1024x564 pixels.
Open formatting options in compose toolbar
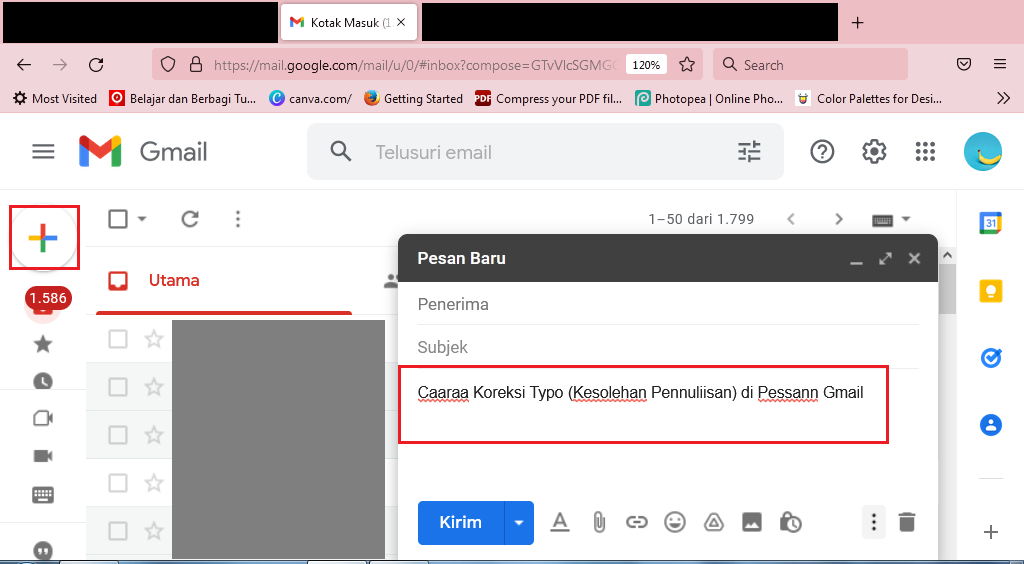click(x=560, y=522)
